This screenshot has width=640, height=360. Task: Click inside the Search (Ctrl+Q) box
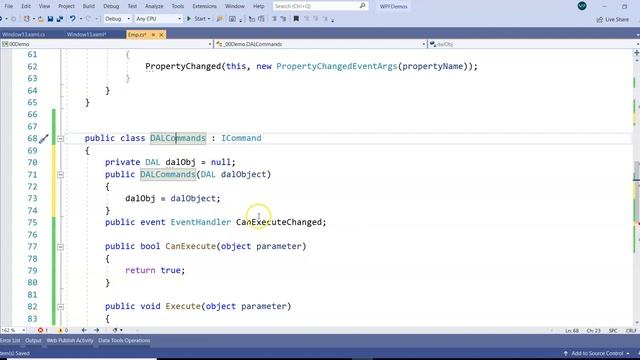coord(320,6)
